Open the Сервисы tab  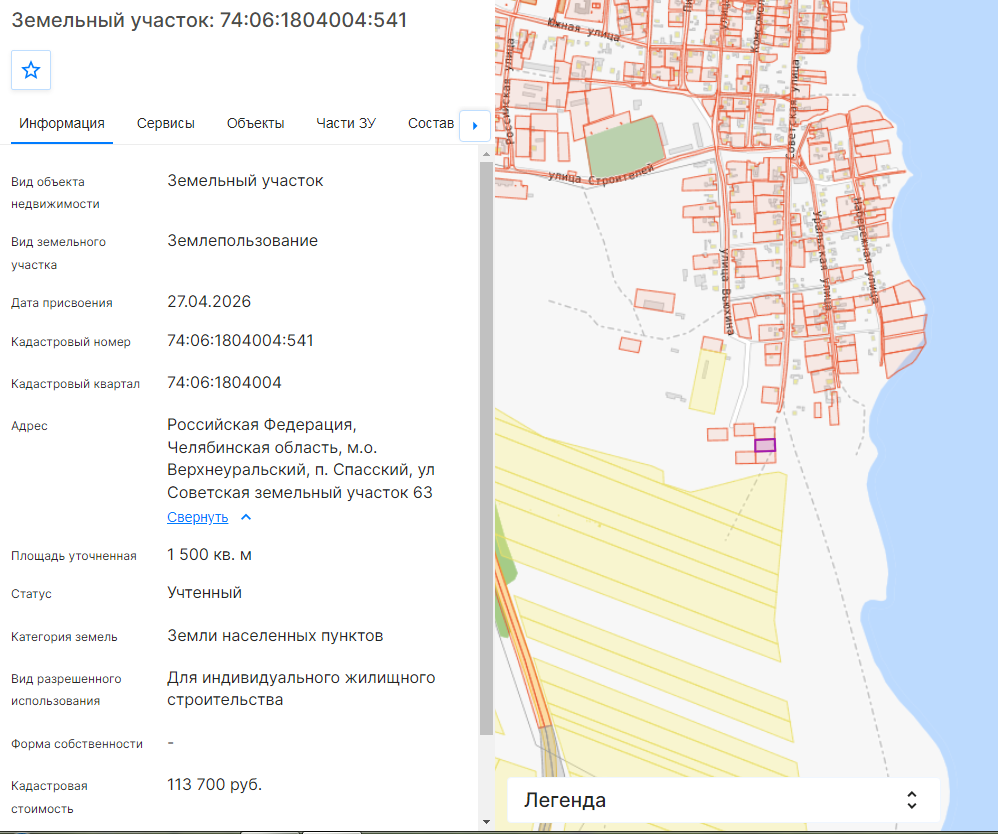pos(165,124)
